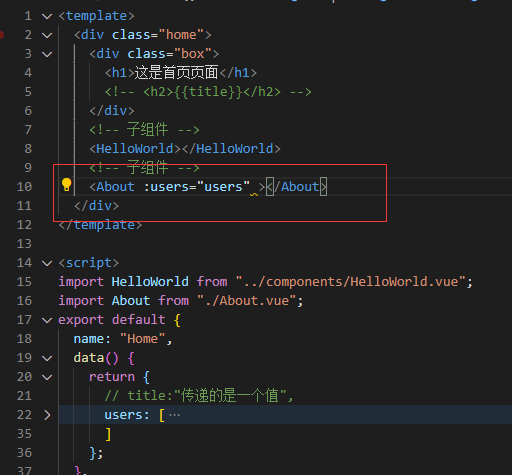Screen dimensions: 512x475
Task: Collapse the div class home fold at line 2
Action: pos(47,35)
